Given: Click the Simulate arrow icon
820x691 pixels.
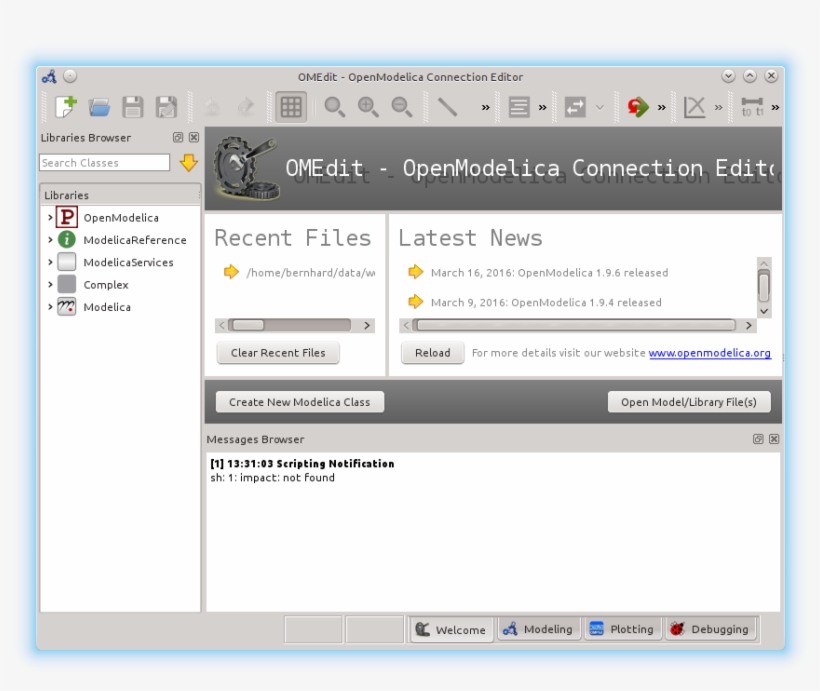Looking at the screenshot, I should pyautogui.click(x=637, y=107).
